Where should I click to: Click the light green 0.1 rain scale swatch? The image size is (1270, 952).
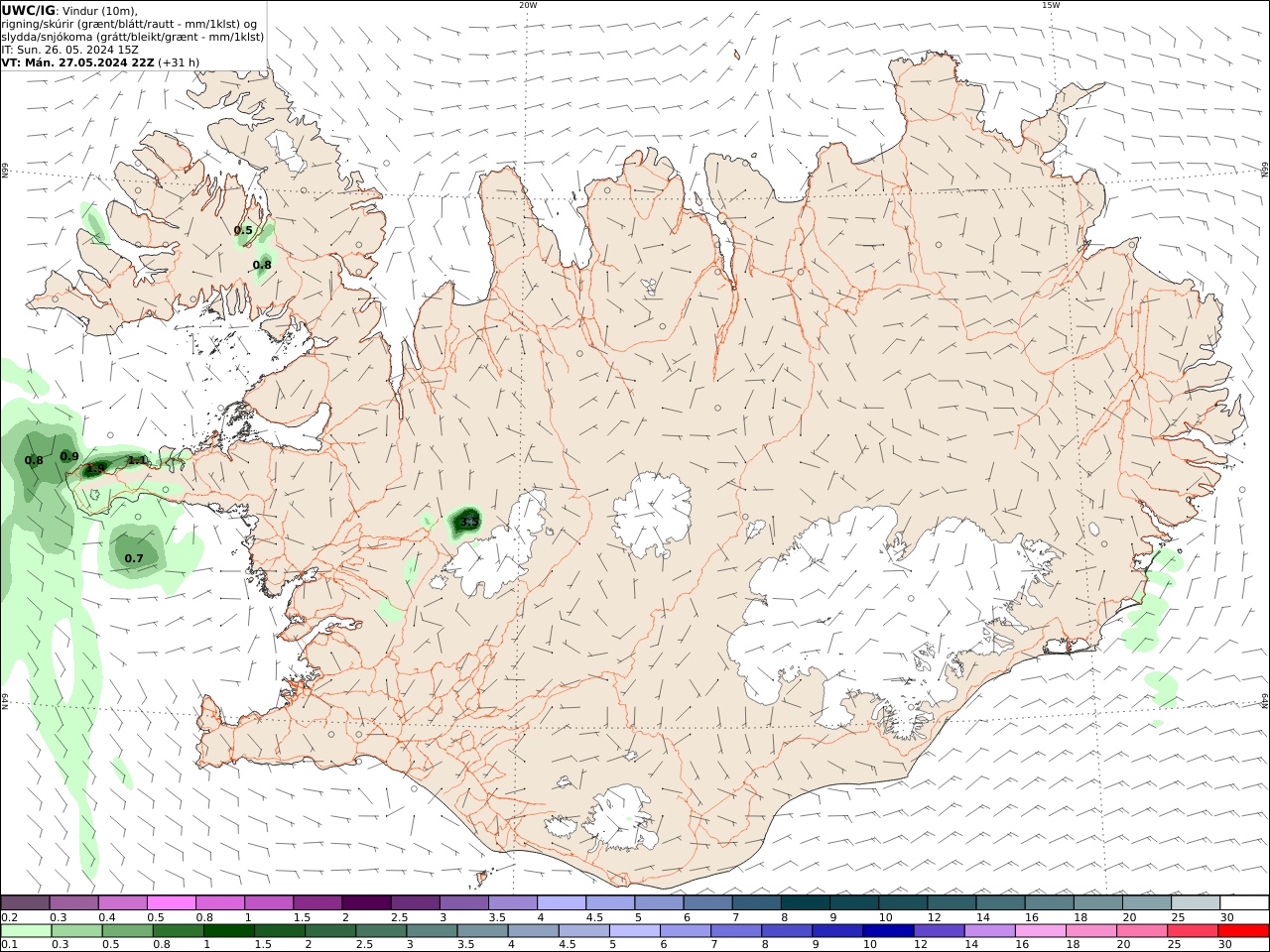coord(26,931)
